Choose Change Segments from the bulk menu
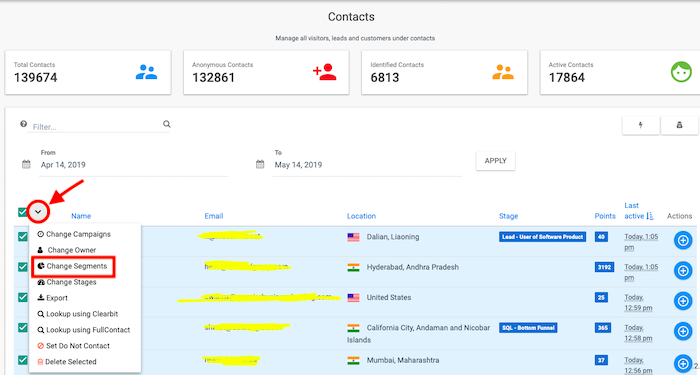This screenshot has height=375, width=700. coord(73,266)
